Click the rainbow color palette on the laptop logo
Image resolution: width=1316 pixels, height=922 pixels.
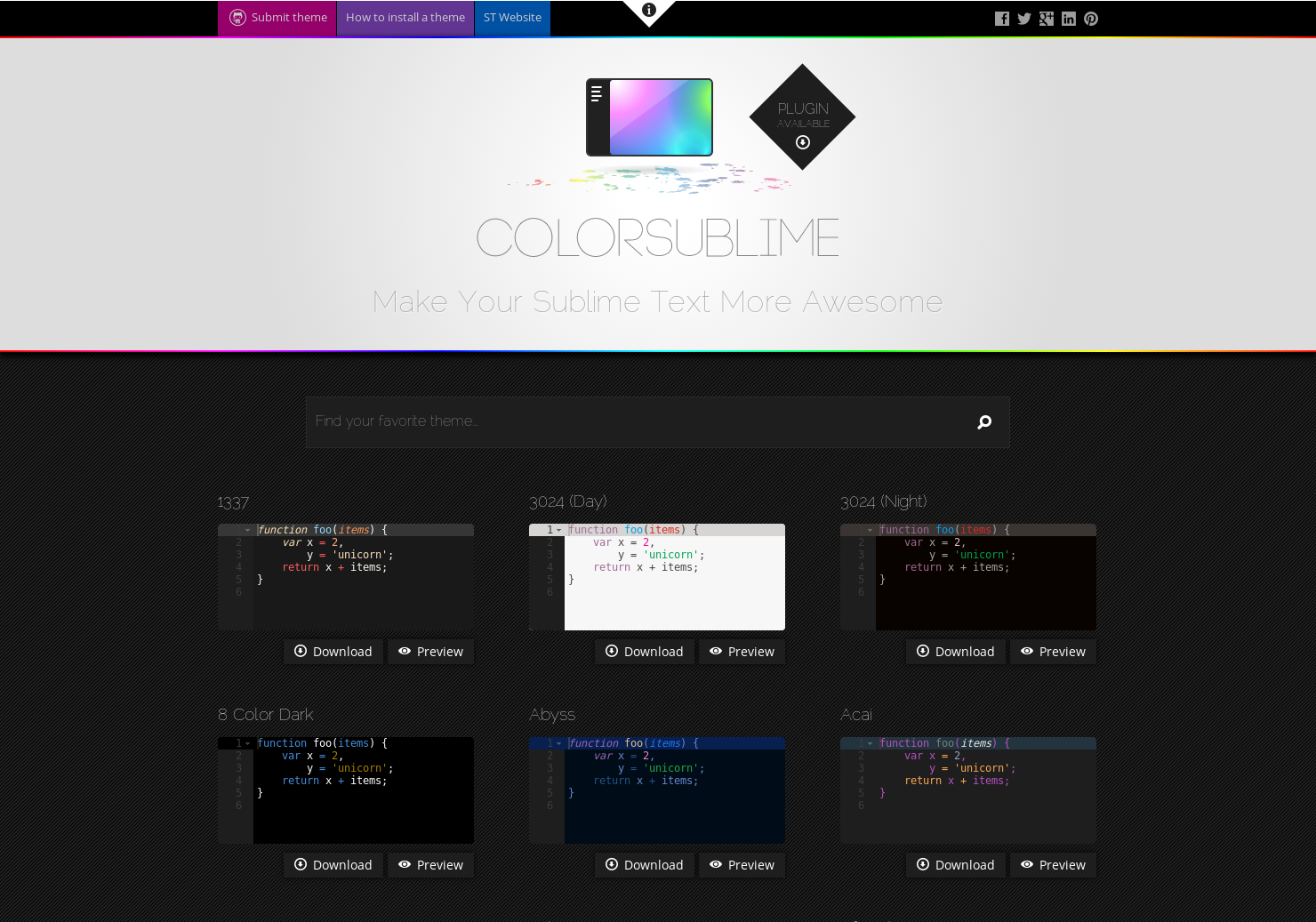[x=662, y=116]
